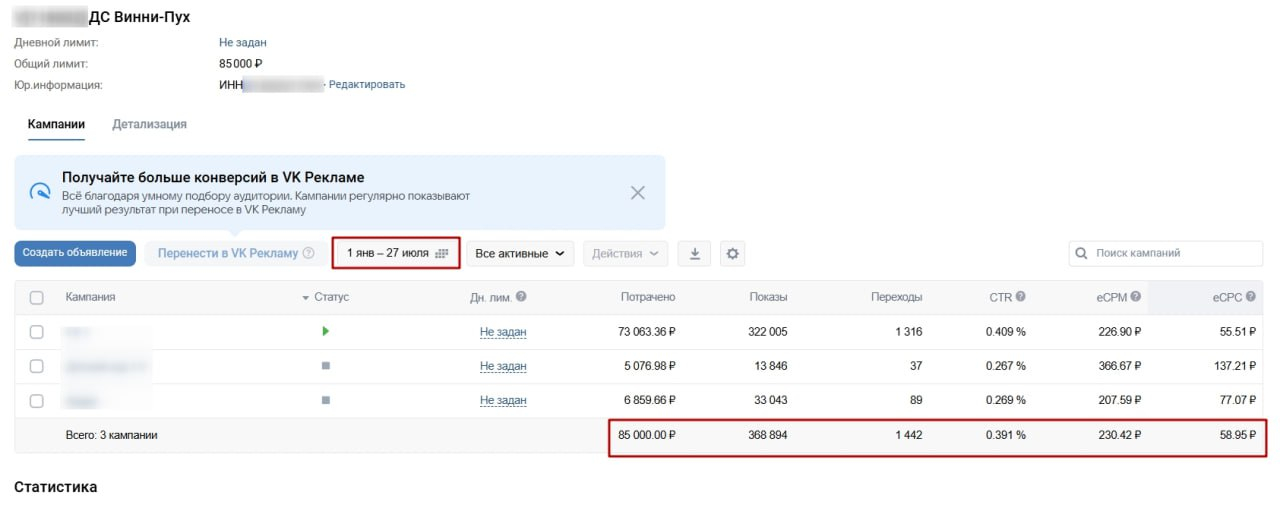1280x508 pixels.
Task: Click the stopped status icon of second campaign
Action: [x=325, y=366]
